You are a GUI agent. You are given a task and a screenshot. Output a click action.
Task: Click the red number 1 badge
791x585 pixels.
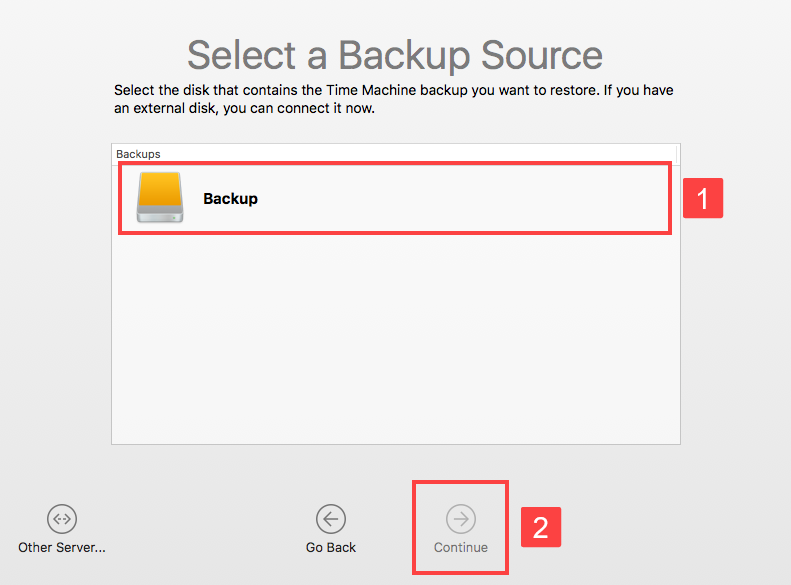click(702, 198)
